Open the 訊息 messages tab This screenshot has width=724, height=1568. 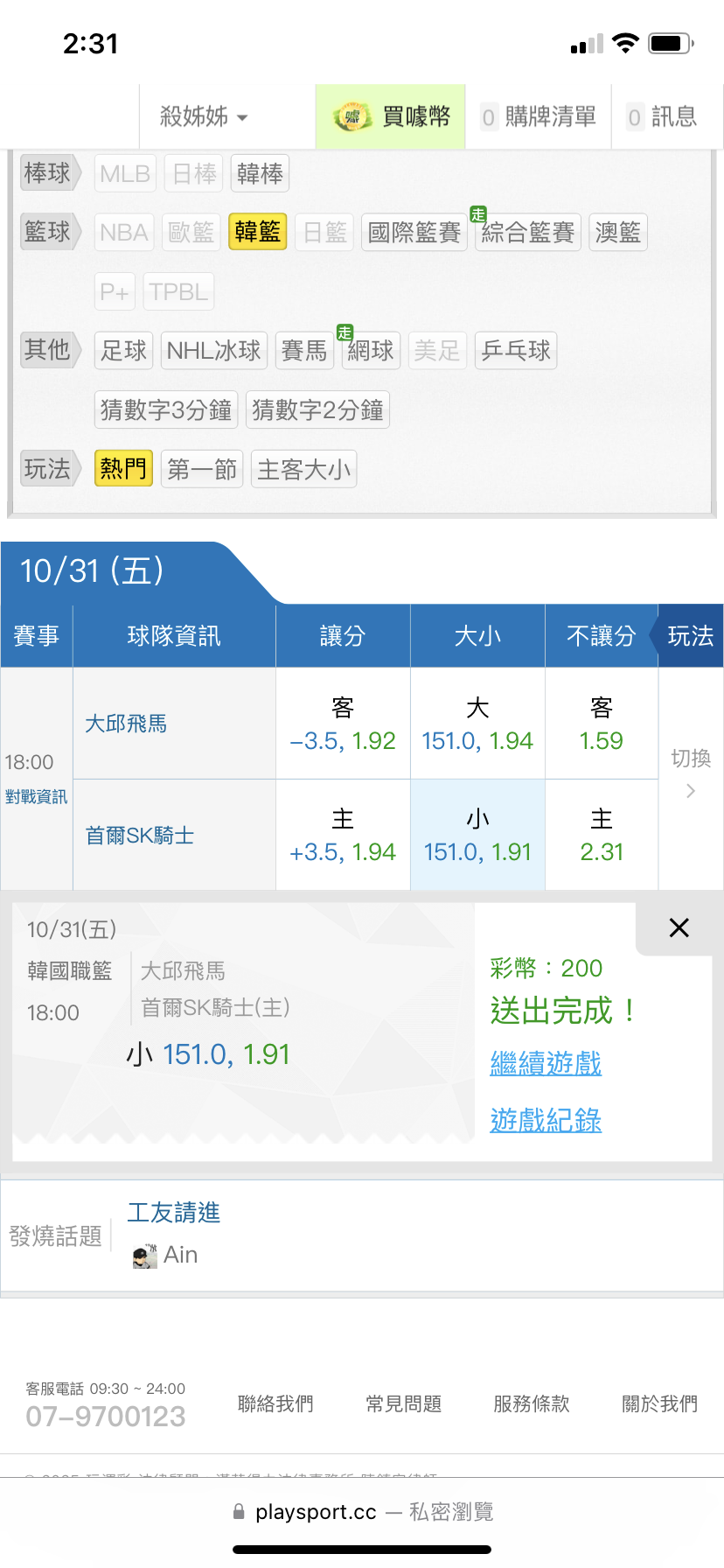tap(662, 117)
